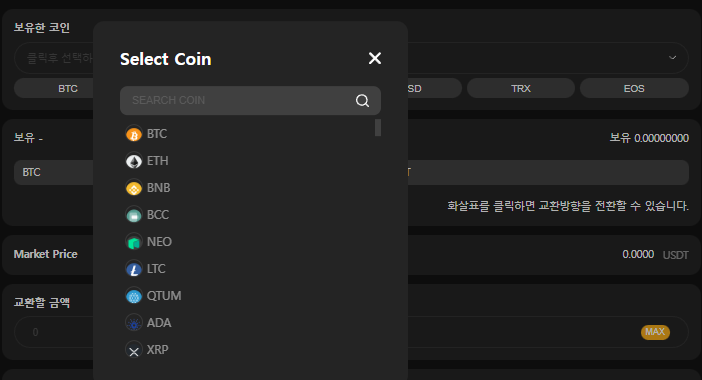Screen dimensions: 702x380
Task: Pick the QTUM coin icon
Action: [133, 296]
